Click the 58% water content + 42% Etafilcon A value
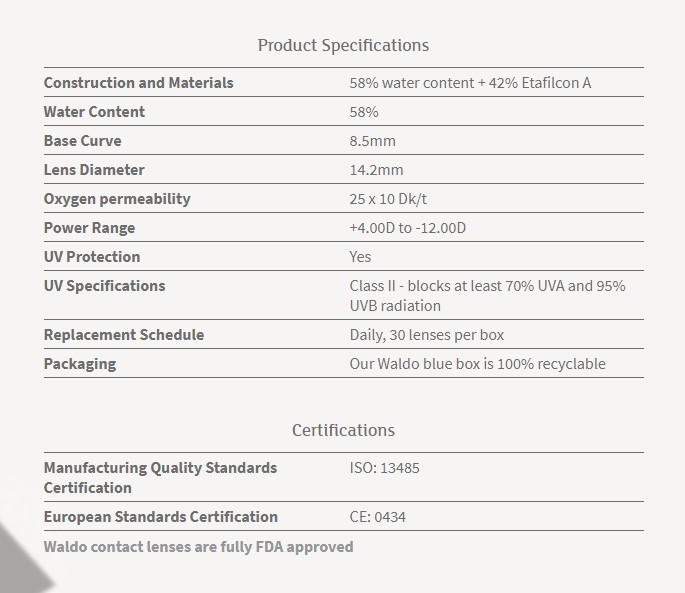 [470, 83]
